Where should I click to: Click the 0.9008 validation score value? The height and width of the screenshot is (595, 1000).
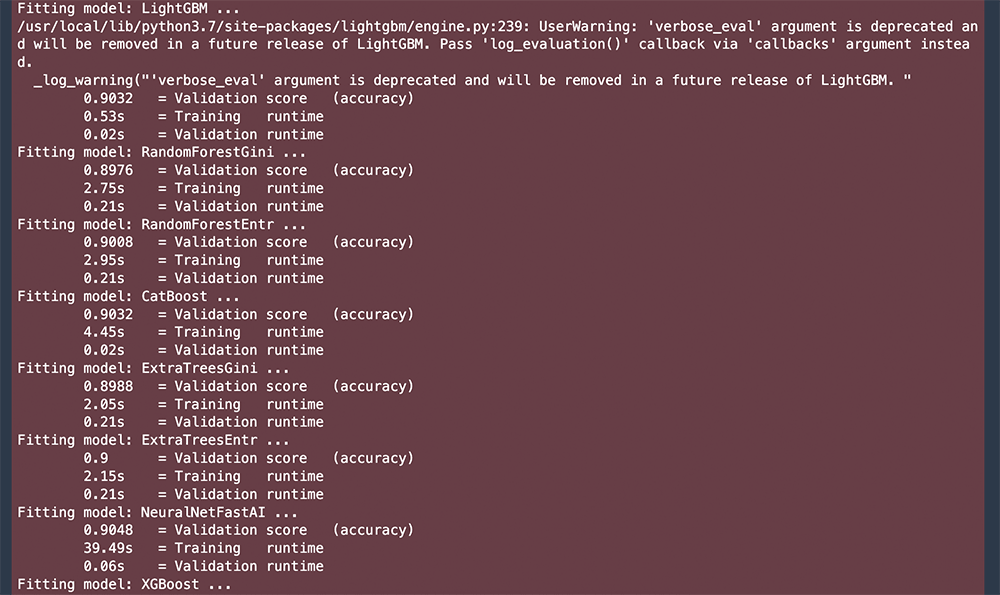click(108, 242)
